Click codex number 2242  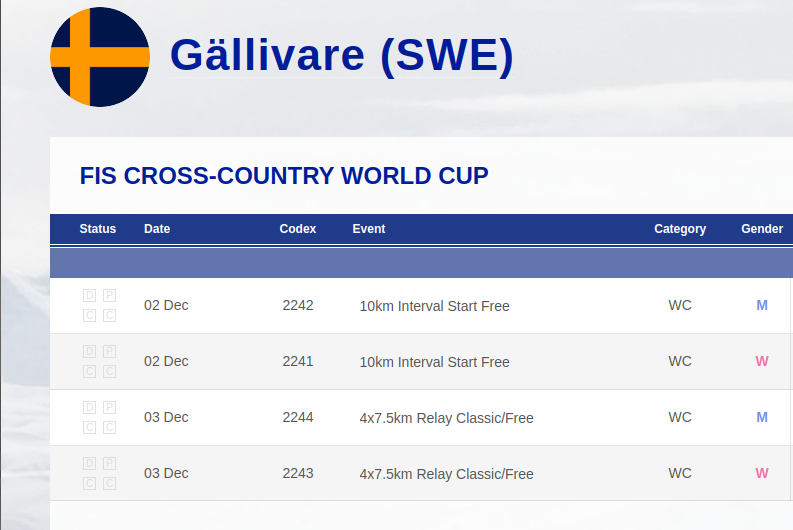pyautogui.click(x=298, y=305)
